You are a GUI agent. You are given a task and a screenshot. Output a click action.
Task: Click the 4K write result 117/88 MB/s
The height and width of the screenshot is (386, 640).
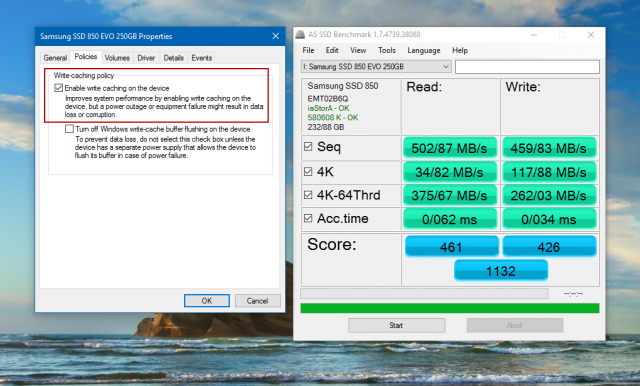click(549, 172)
